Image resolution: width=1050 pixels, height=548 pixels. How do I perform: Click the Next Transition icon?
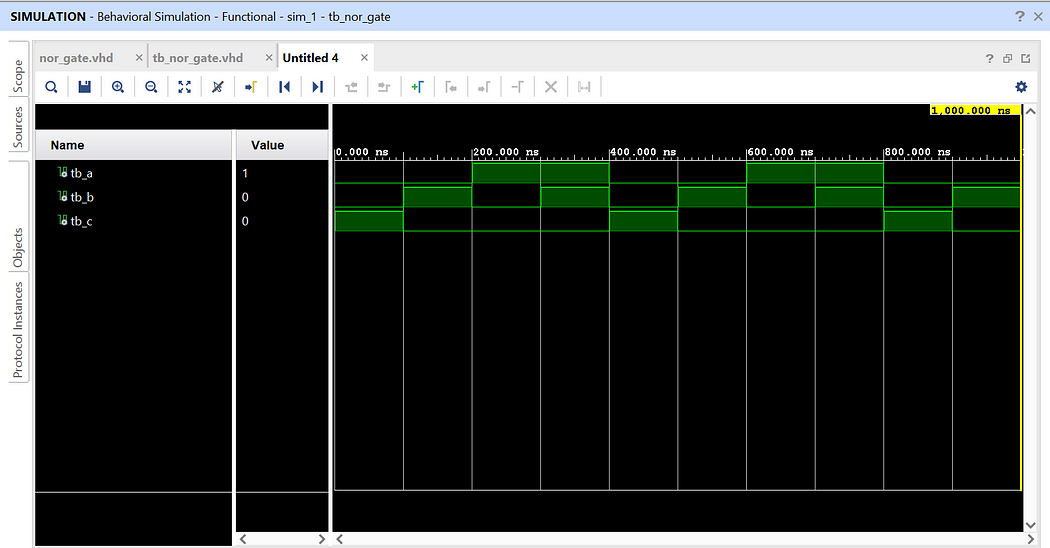tap(384, 86)
